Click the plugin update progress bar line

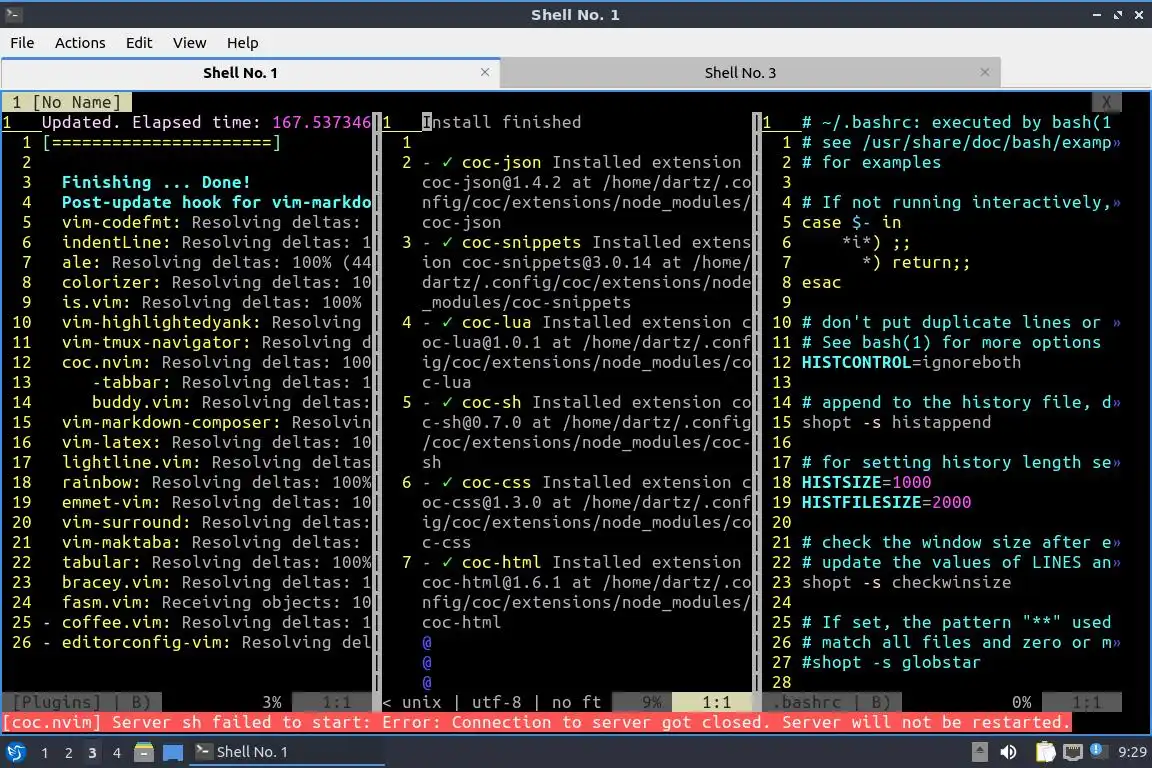pyautogui.click(x=162, y=143)
